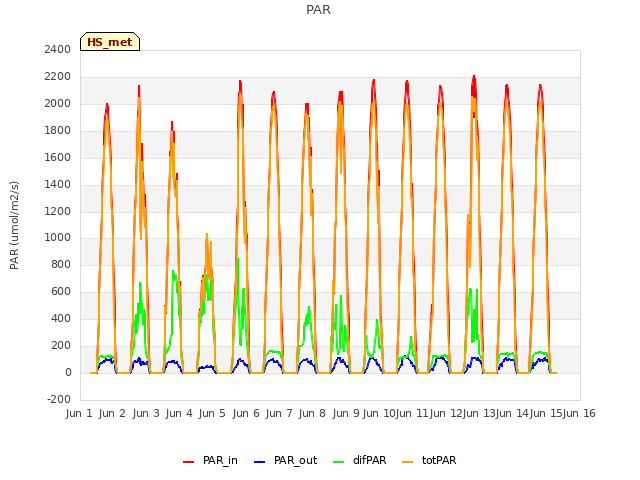Click the Jun 16 x-axis date label
The height and width of the screenshot is (480, 640).
[x=579, y=413]
